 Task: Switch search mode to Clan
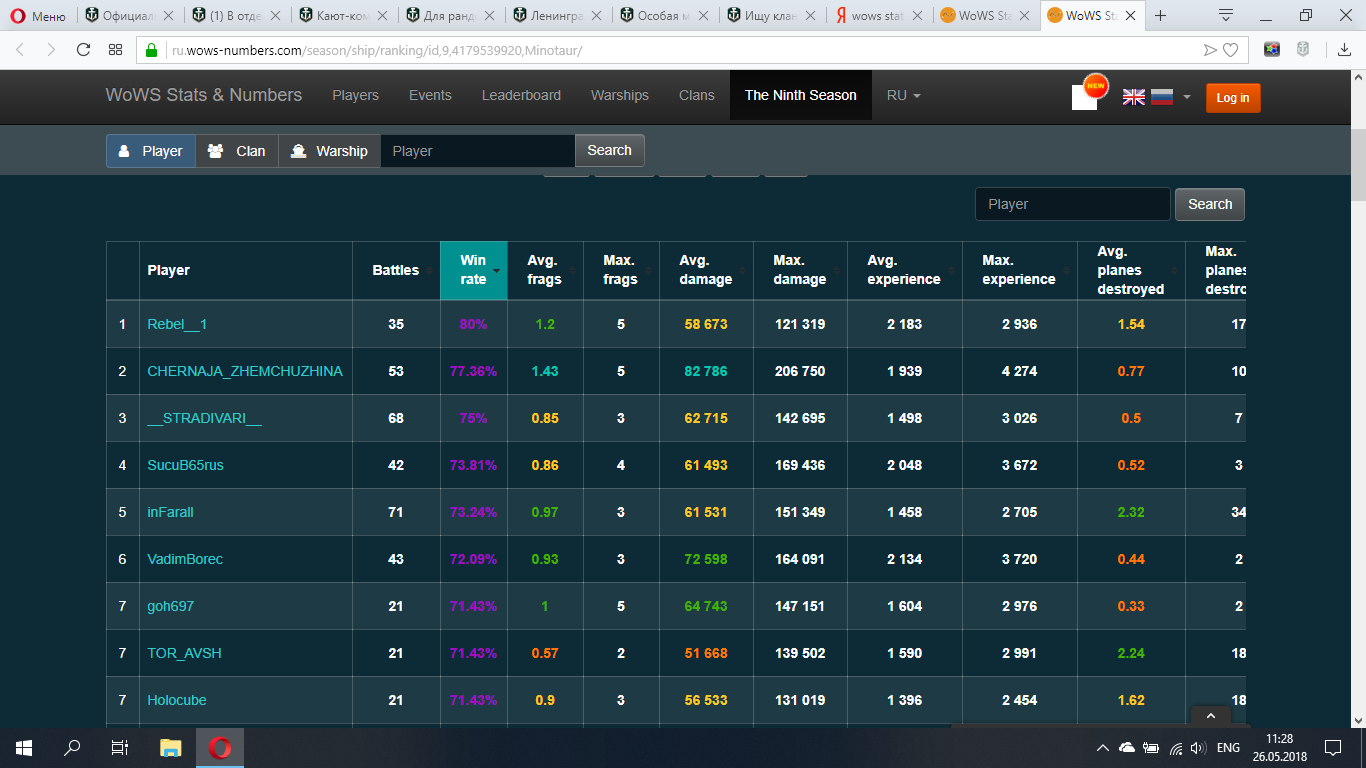click(x=237, y=151)
